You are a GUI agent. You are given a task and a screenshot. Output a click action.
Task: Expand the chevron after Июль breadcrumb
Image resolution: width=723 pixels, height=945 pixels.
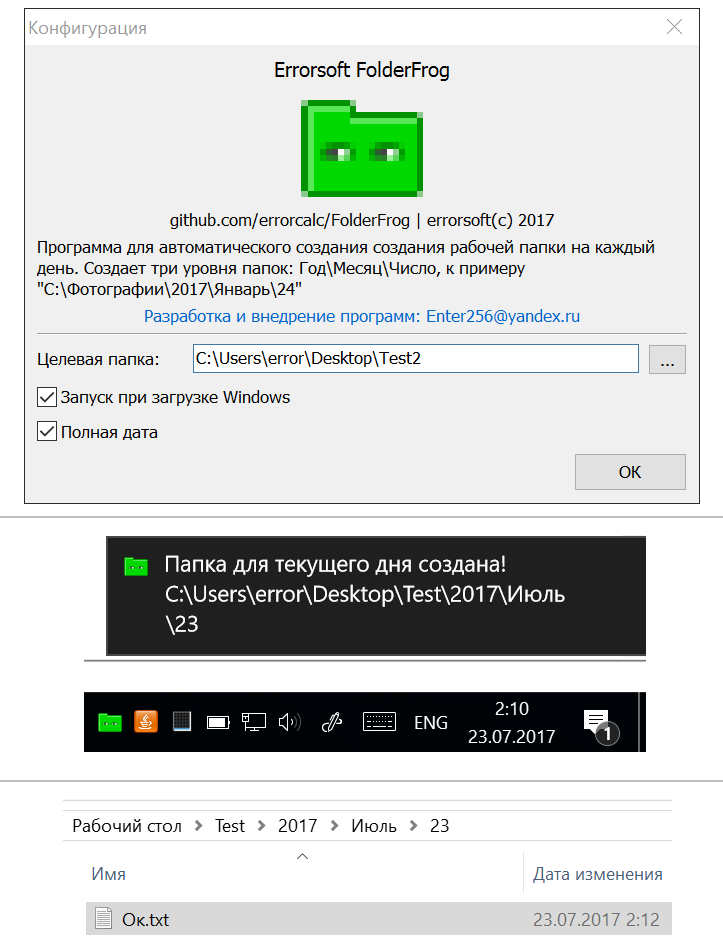coord(413,826)
